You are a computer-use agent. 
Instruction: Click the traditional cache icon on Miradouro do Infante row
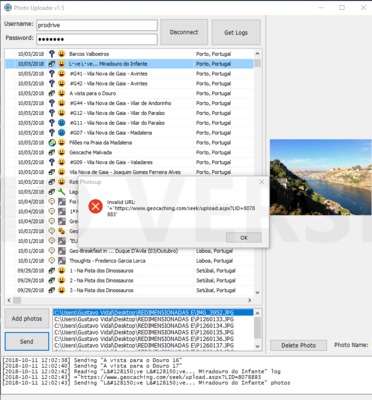pos(52,64)
